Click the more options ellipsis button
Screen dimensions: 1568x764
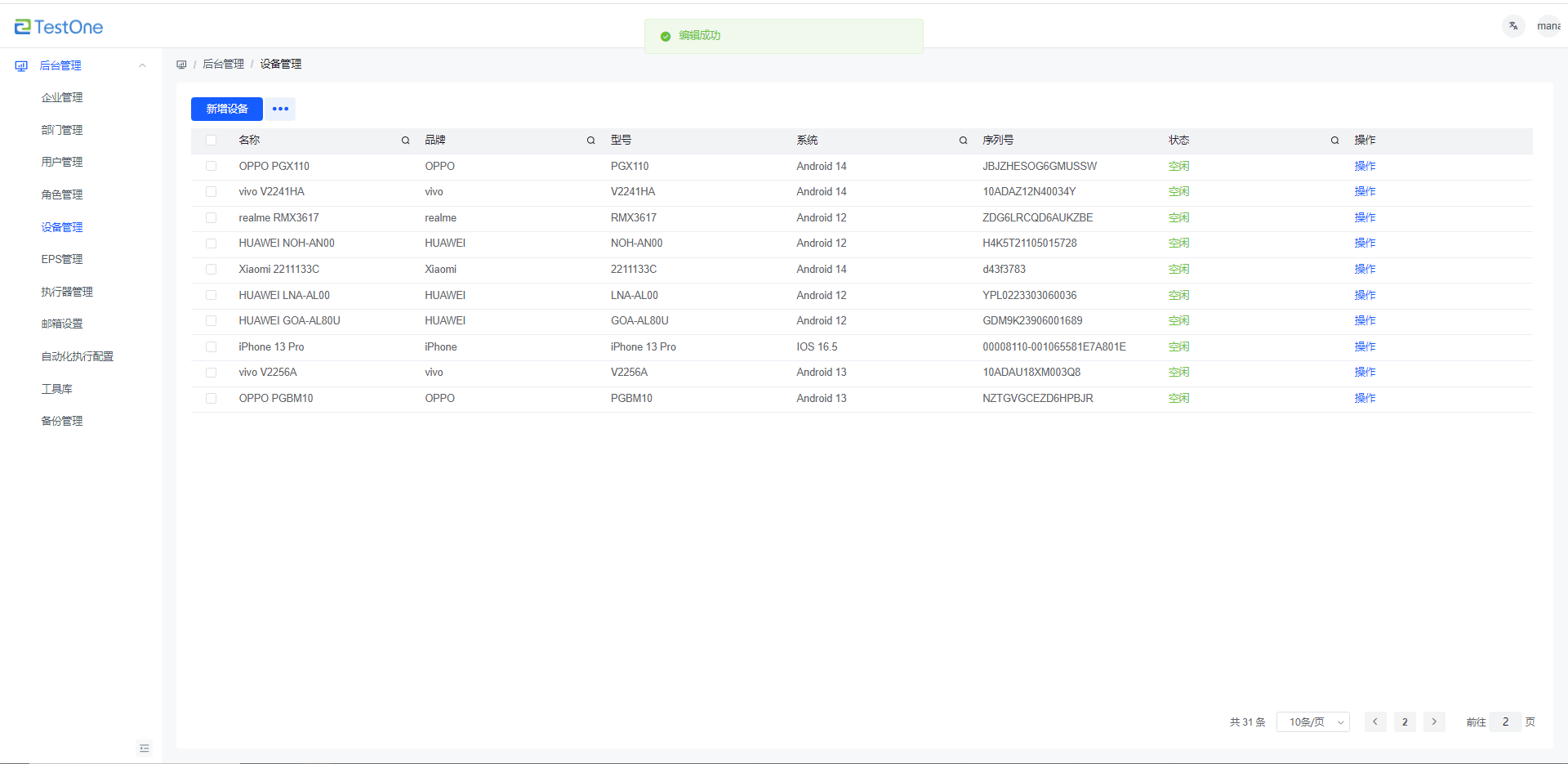click(280, 109)
